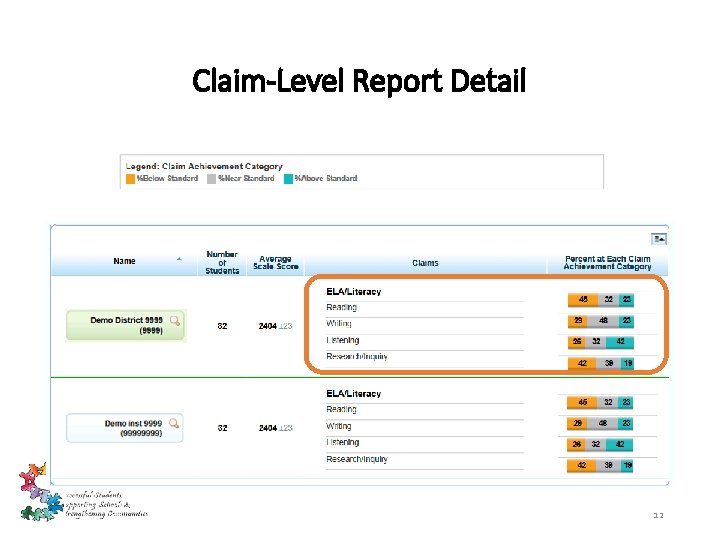Click Demo District's Research/Inquiry claim row
Screen dimensions: 720x540
point(425,357)
